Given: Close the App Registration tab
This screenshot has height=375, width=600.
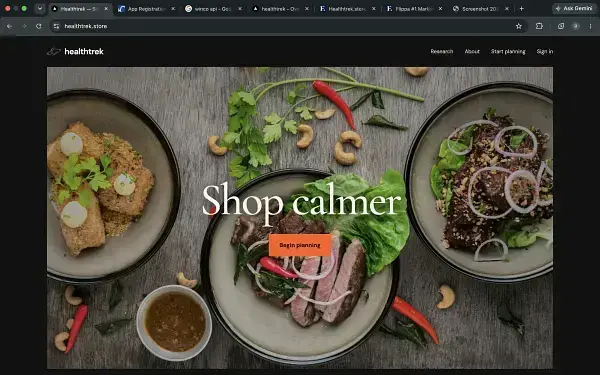Looking at the screenshot, I should [x=173, y=8].
